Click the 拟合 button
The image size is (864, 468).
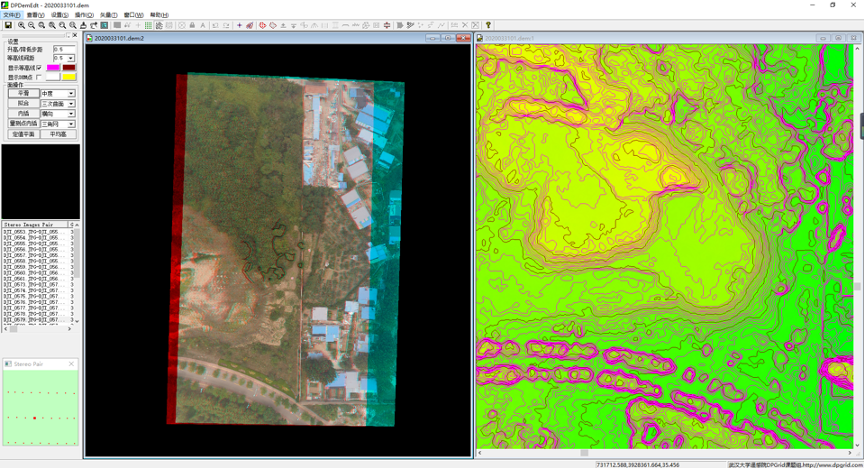tap(23, 104)
